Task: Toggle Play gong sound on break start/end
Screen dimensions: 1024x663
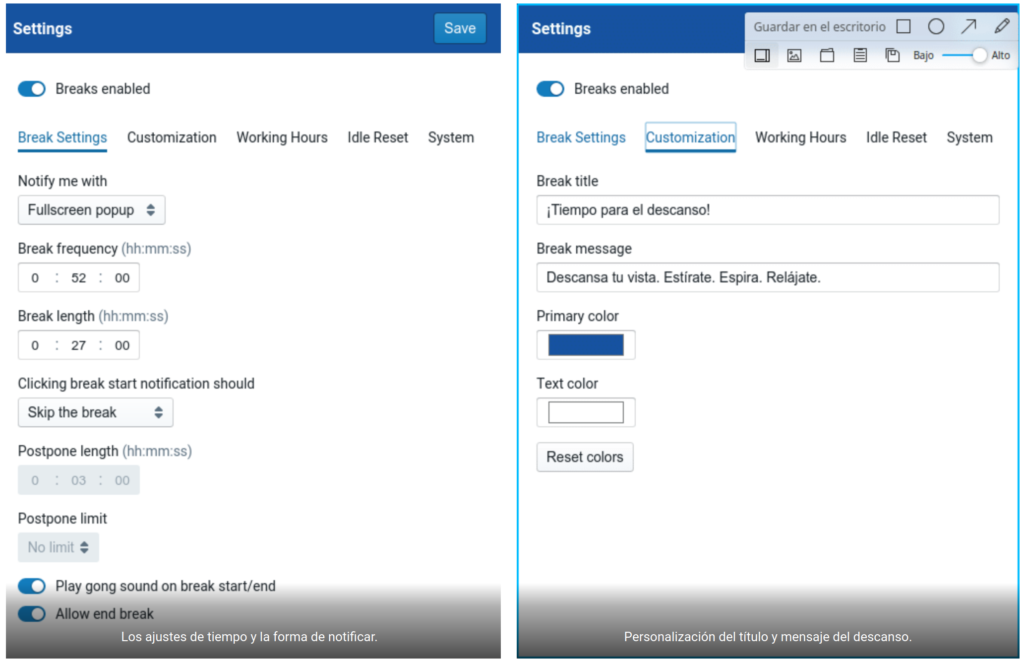Action: 32,586
